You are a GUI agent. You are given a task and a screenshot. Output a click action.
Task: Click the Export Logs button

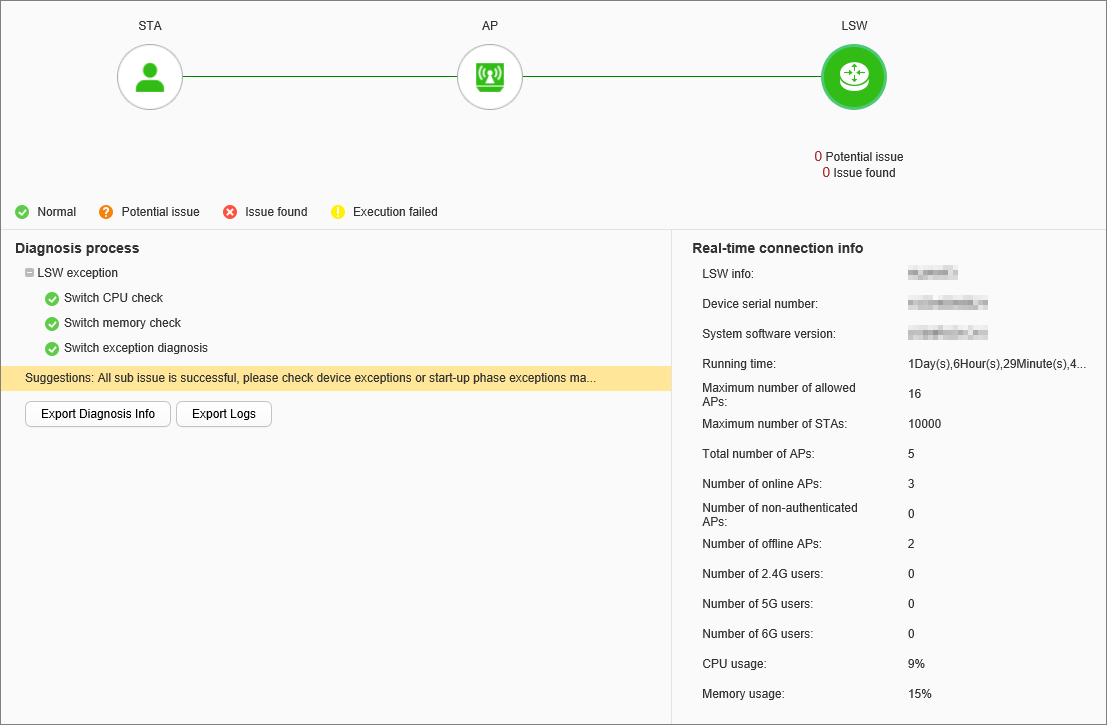click(x=224, y=414)
